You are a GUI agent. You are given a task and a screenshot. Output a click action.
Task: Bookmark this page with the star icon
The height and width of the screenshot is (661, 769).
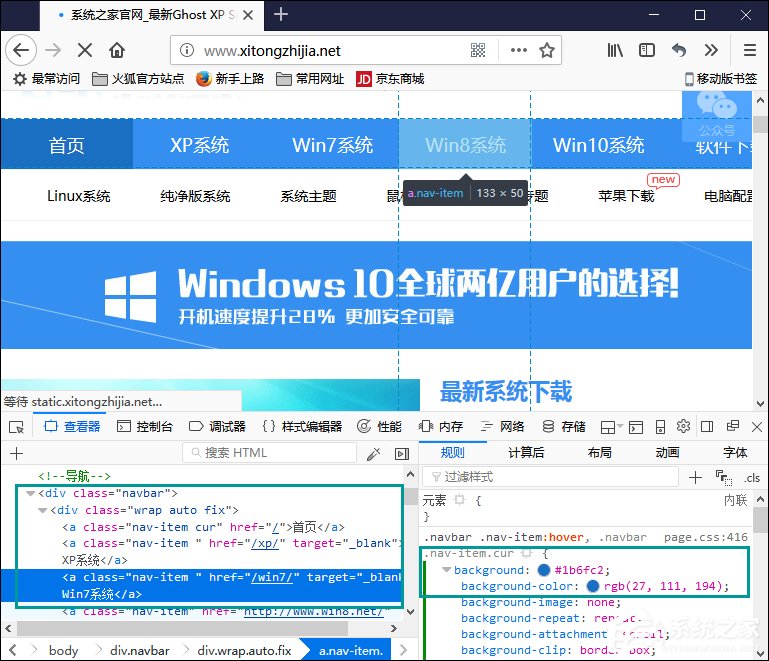pyautogui.click(x=547, y=50)
